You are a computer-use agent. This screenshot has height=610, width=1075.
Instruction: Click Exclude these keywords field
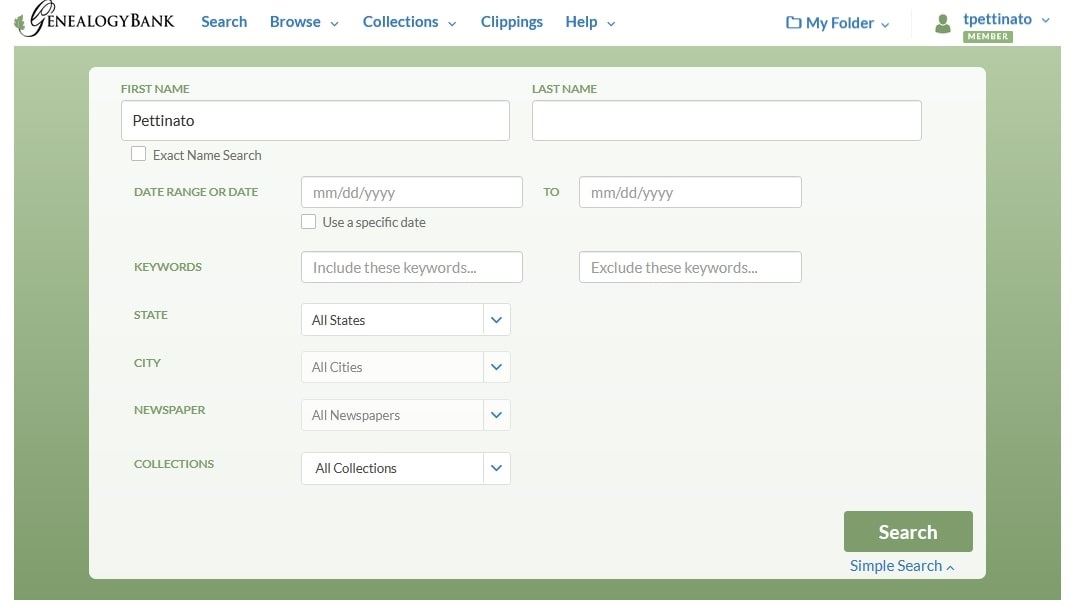click(x=690, y=267)
